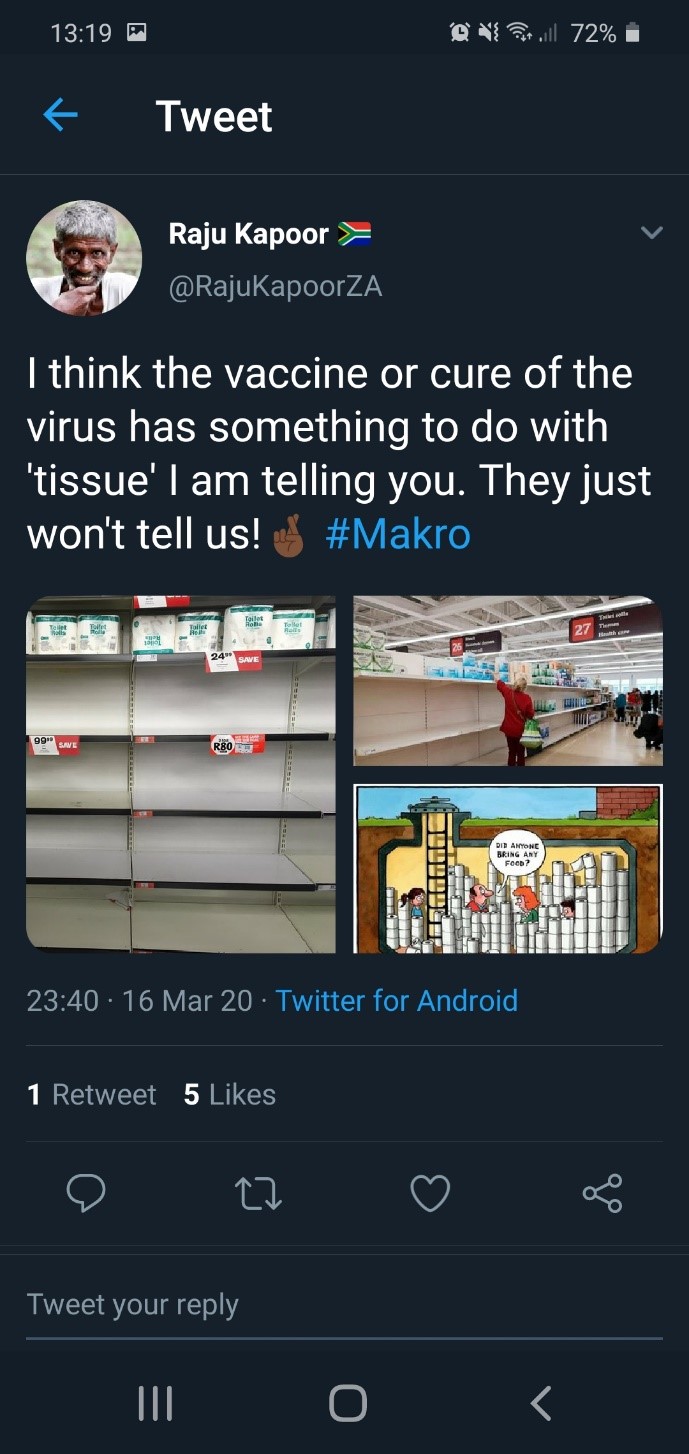Open the reply speech bubble icon
Image resolution: width=689 pixels, height=1454 pixels.
pyautogui.click(x=86, y=1193)
